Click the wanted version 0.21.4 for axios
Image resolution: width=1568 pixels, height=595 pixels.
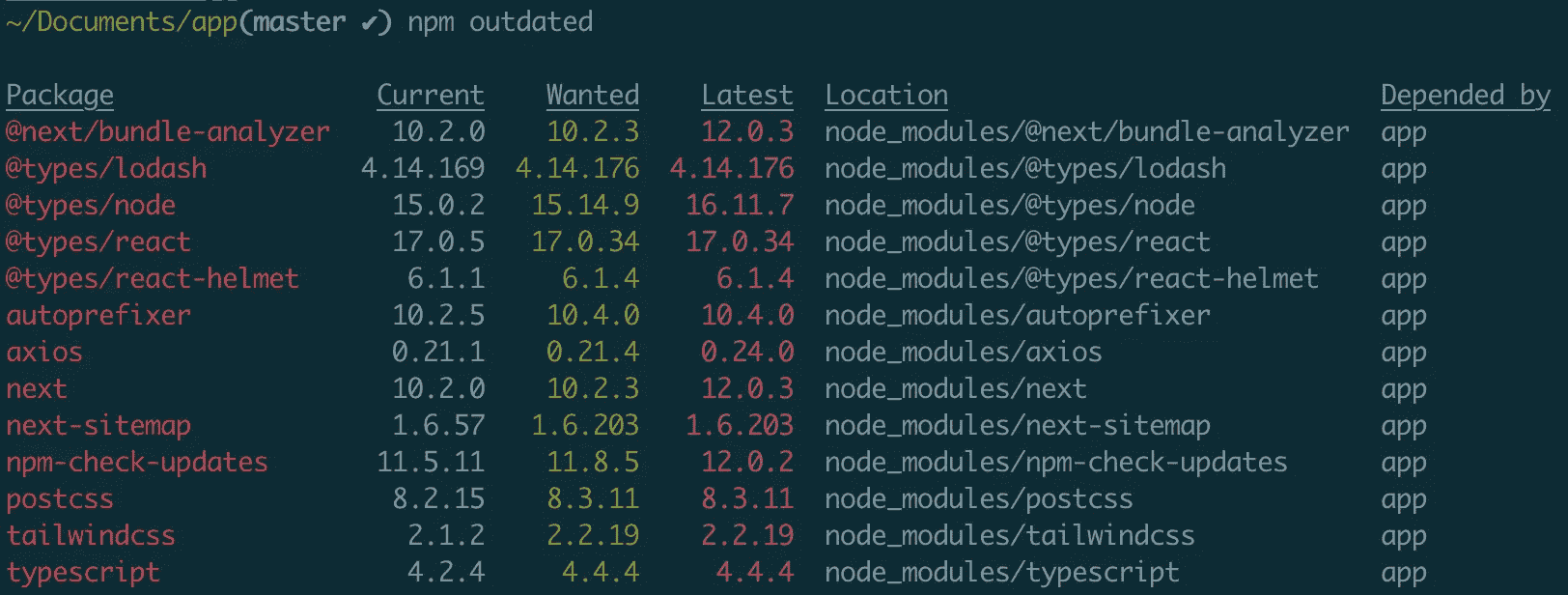point(592,352)
